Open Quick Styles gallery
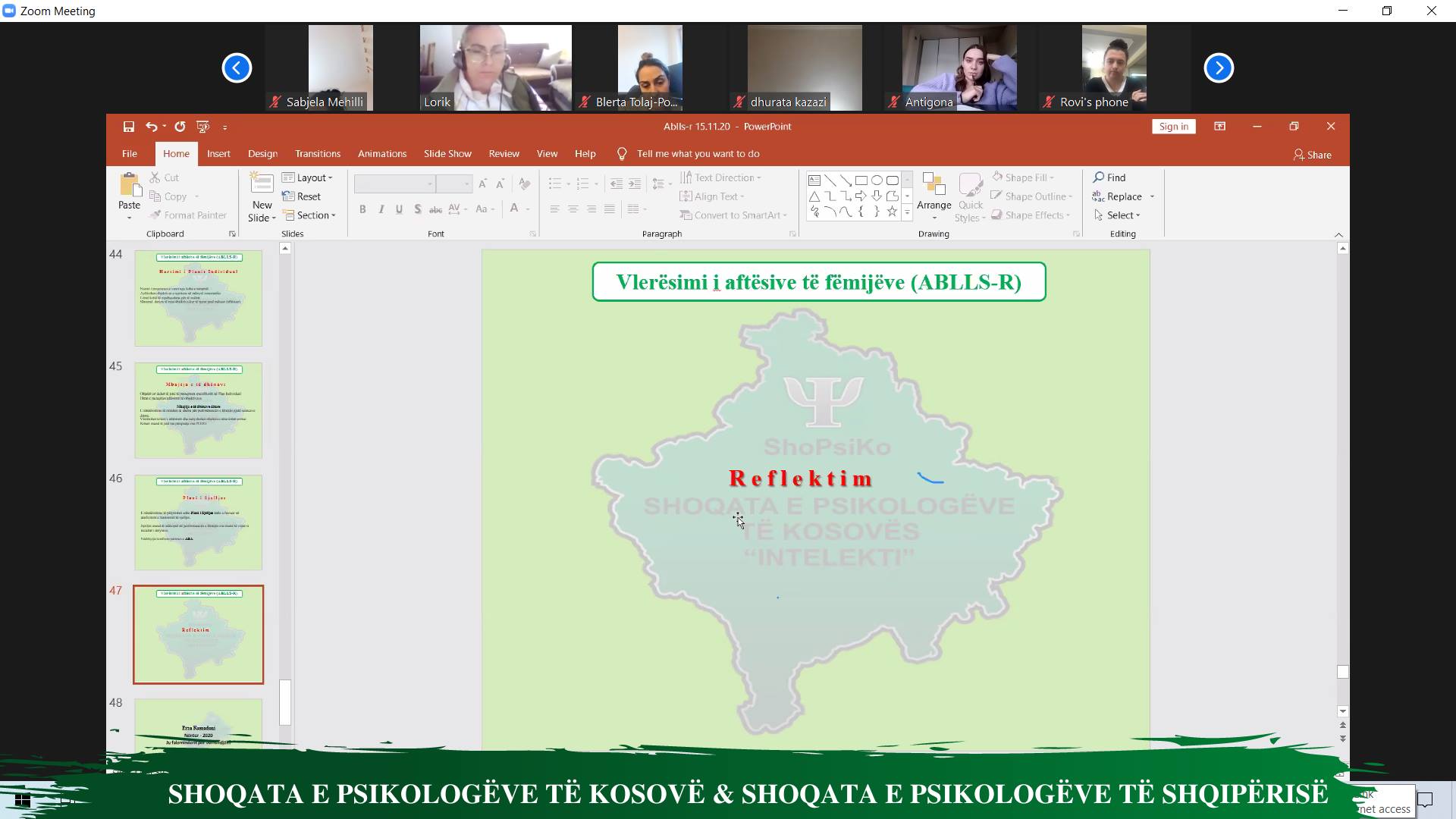This screenshot has width=1456, height=819. point(971,197)
